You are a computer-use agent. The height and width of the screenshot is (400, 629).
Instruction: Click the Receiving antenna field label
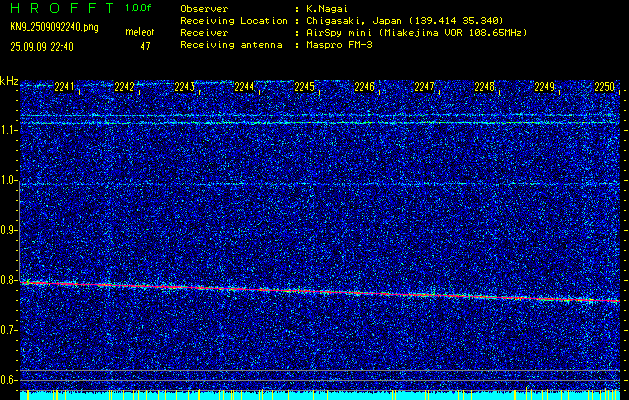[231, 45]
